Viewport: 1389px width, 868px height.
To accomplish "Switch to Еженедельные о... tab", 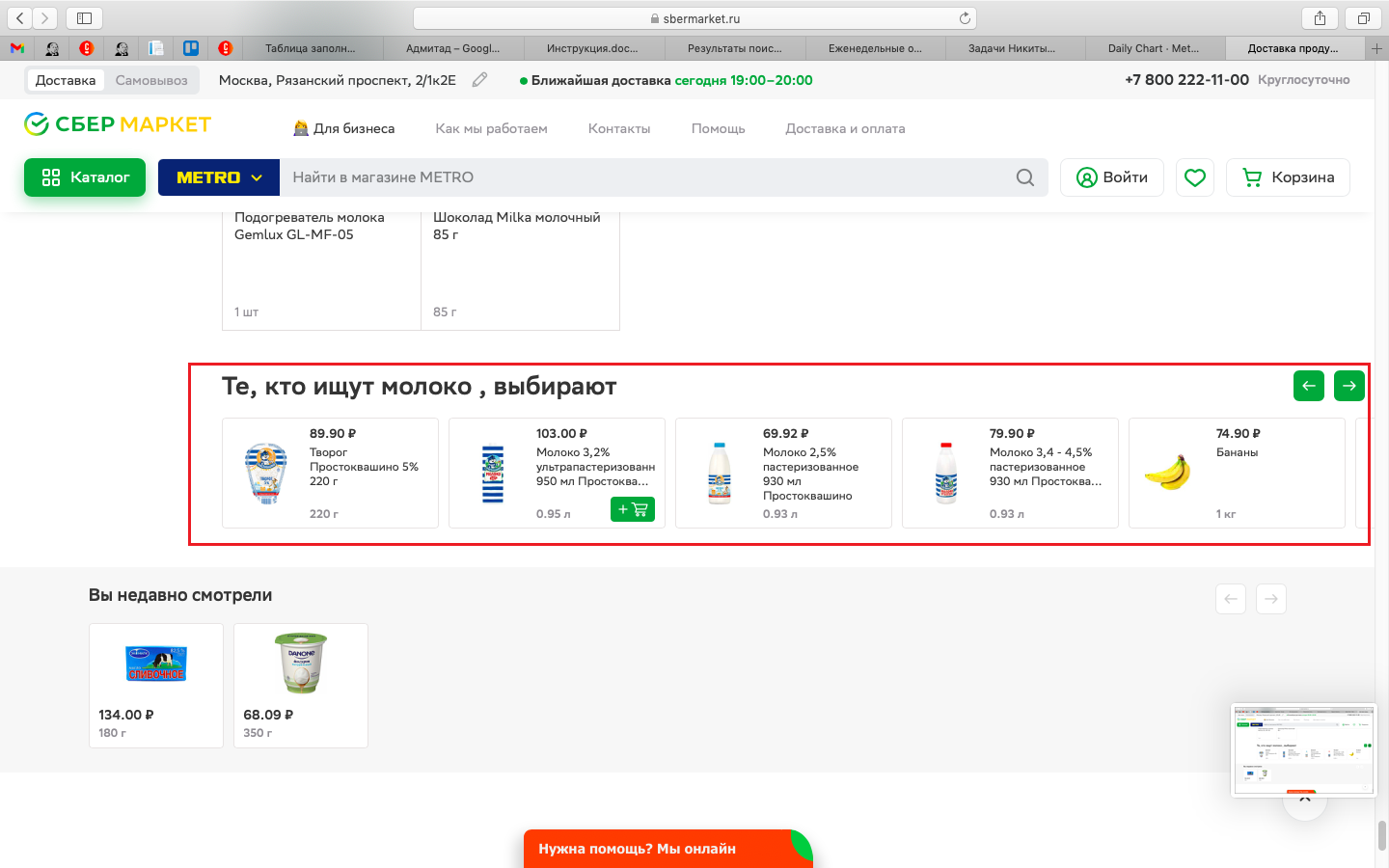I will [x=875, y=48].
